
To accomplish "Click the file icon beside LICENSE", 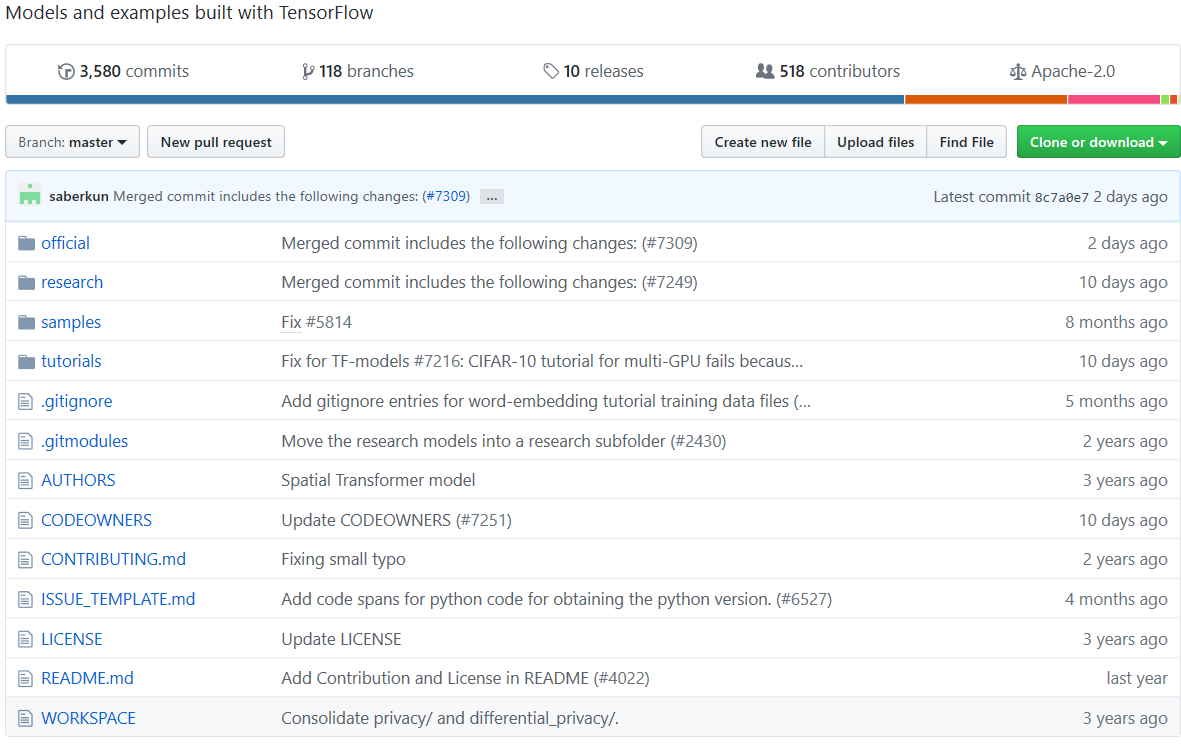I will 26,639.
